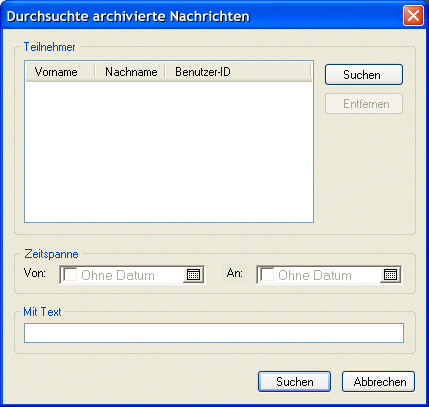Image resolution: width=429 pixels, height=407 pixels.
Task: Sort by the Benutzer-ID column header
Action: click(238, 72)
